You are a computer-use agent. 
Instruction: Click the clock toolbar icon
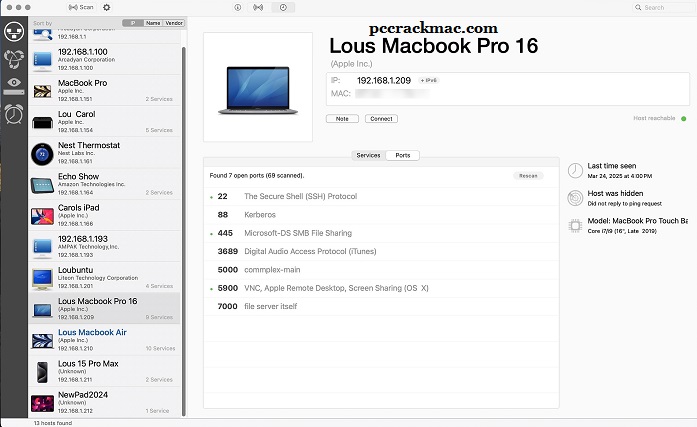pyautogui.click(x=283, y=8)
